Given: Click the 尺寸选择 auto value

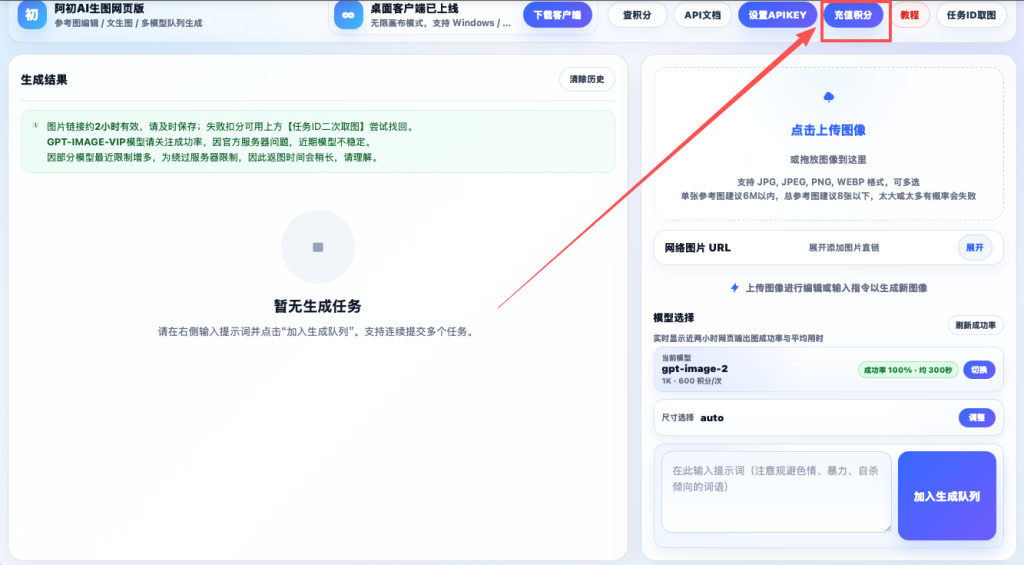Looking at the screenshot, I should click(712, 418).
